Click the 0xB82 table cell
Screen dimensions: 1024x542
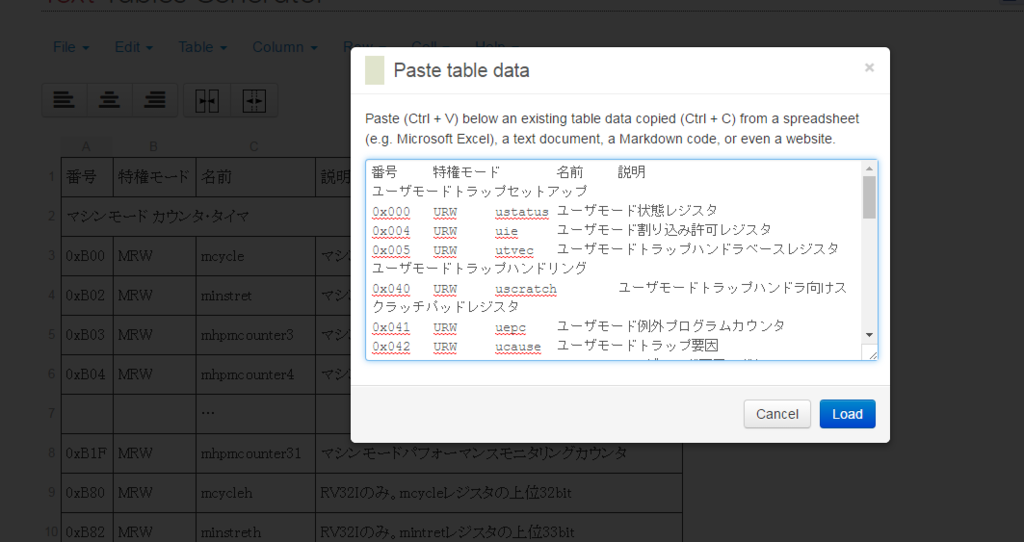pyautogui.click(x=87, y=530)
